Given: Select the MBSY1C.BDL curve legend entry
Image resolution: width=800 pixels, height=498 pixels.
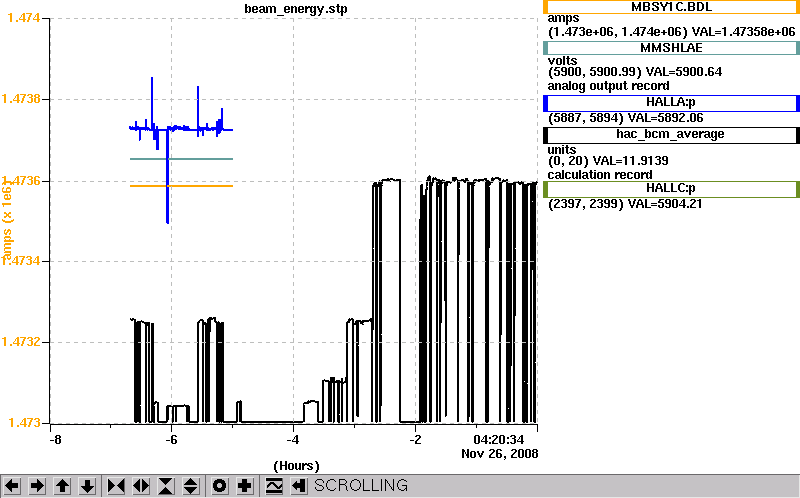Looking at the screenshot, I should pyautogui.click(x=671, y=7).
